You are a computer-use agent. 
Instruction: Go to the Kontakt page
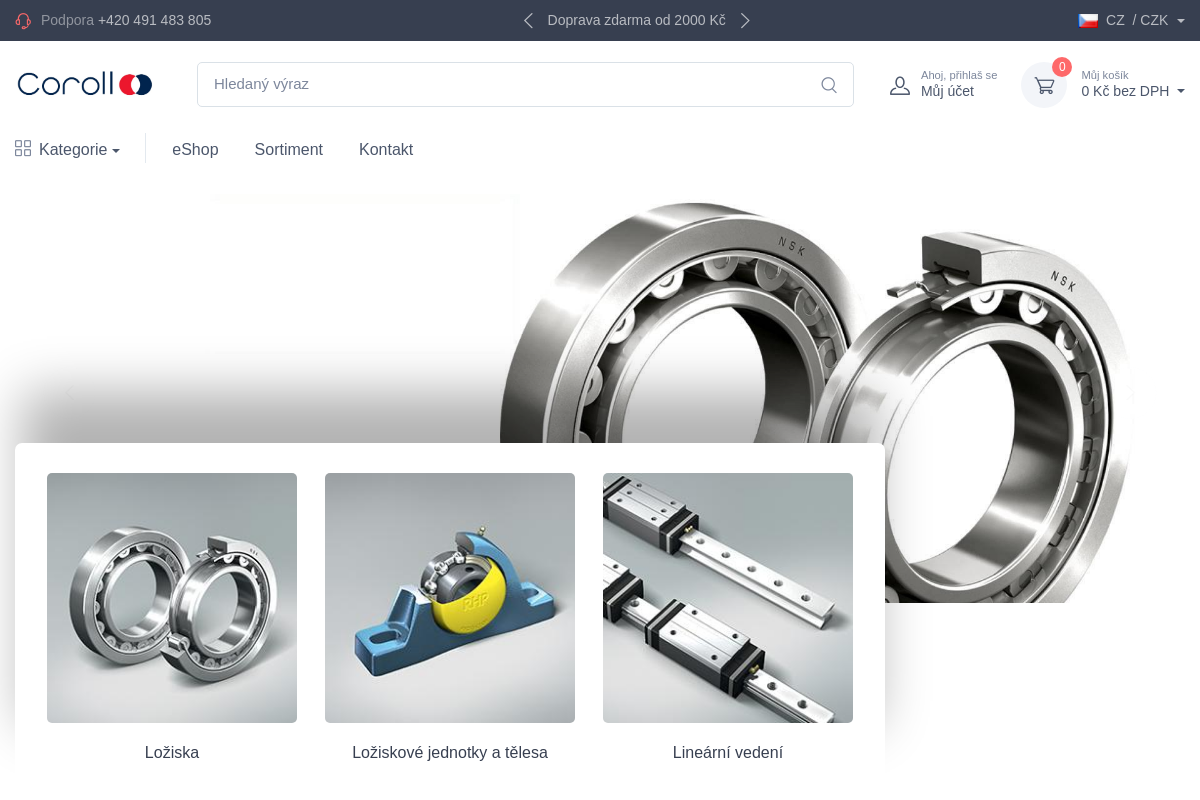pyautogui.click(x=386, y=149)
